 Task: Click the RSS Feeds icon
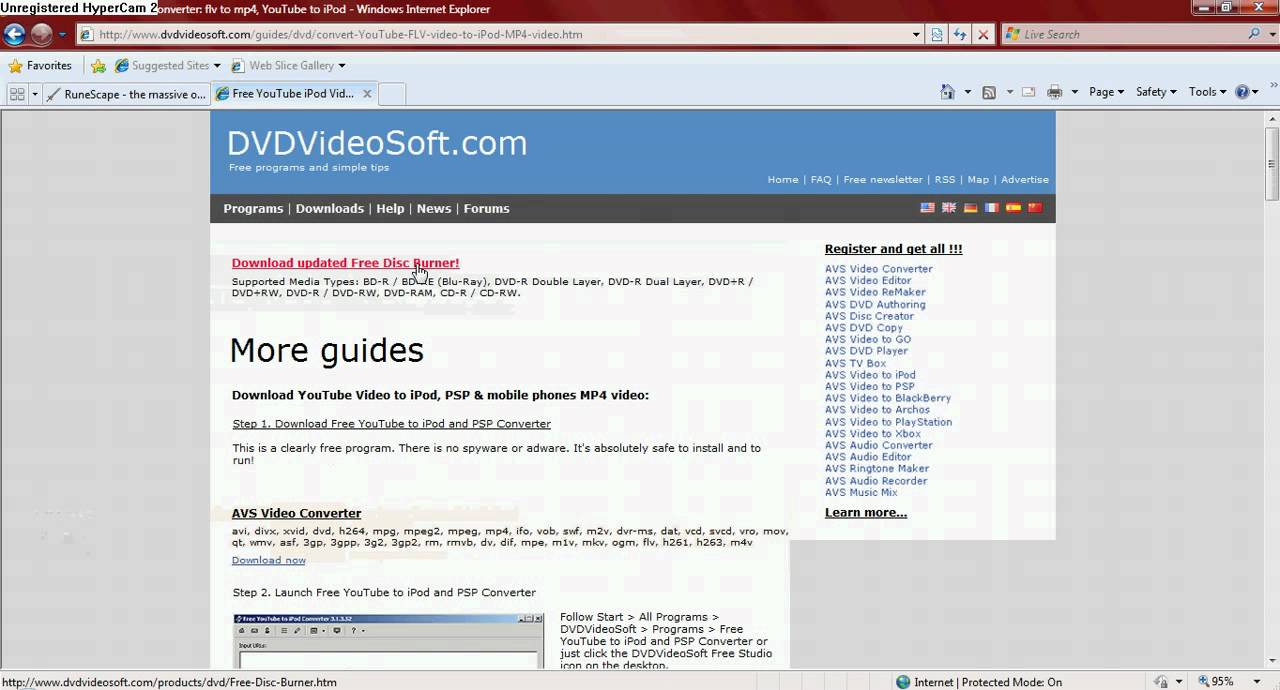(x=989, y=92)
